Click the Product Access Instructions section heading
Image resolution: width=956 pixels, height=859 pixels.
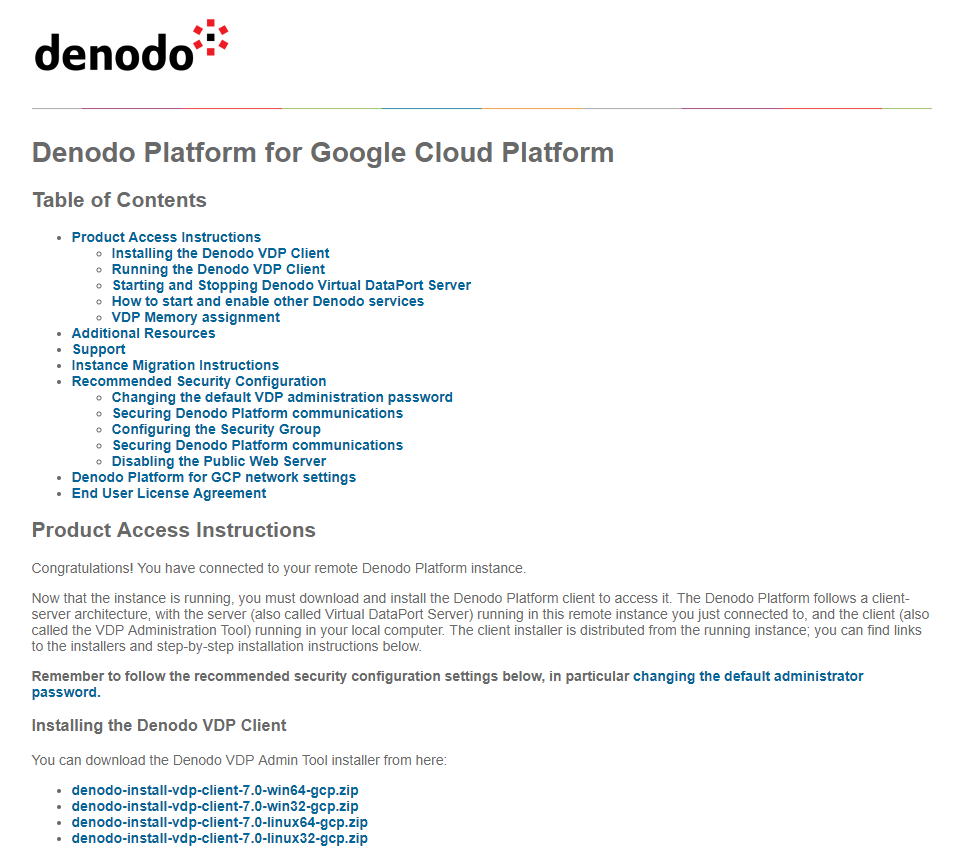tap(174, 530)
